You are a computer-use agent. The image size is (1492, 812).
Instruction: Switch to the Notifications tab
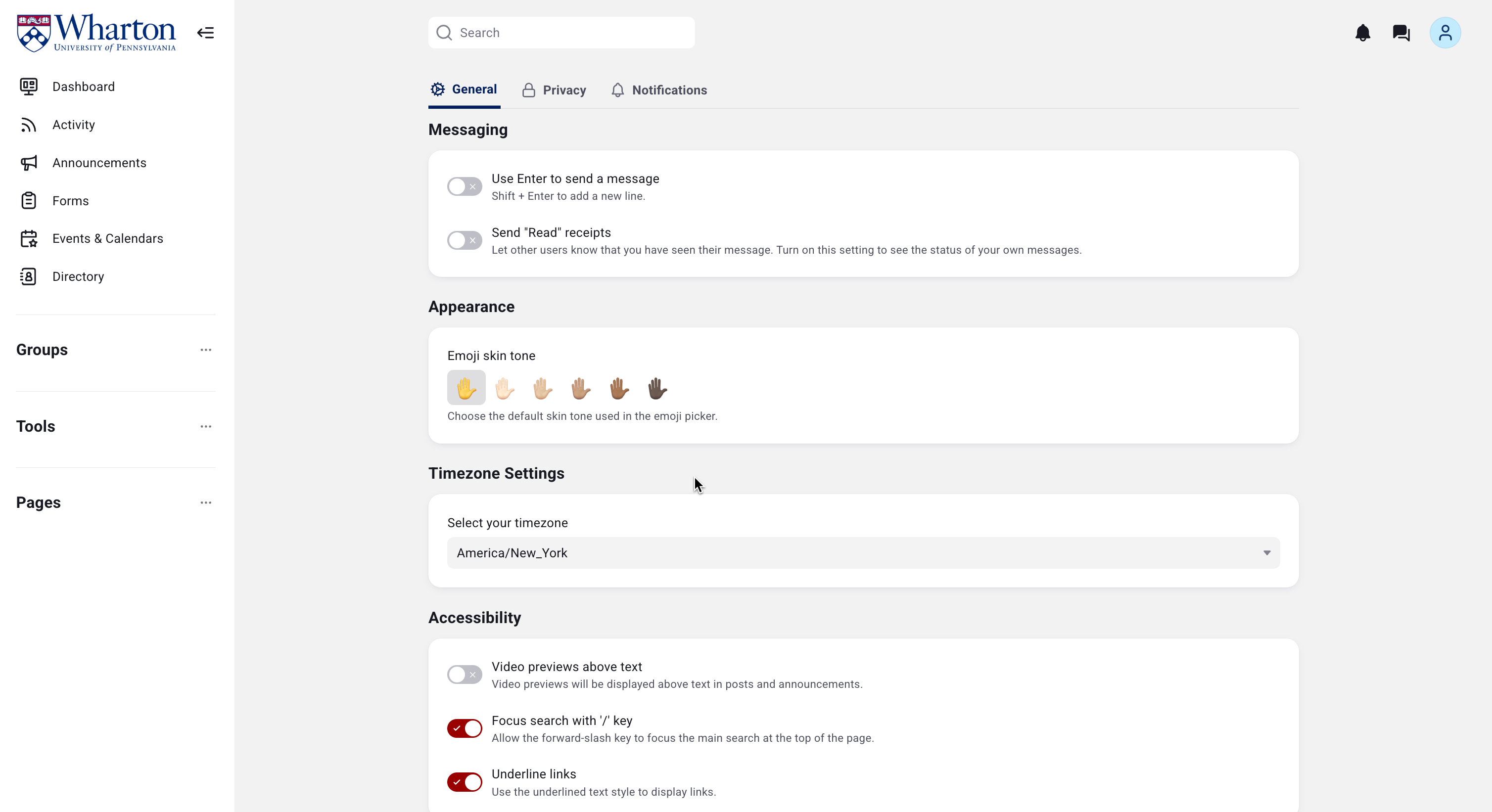click(659, 90)
